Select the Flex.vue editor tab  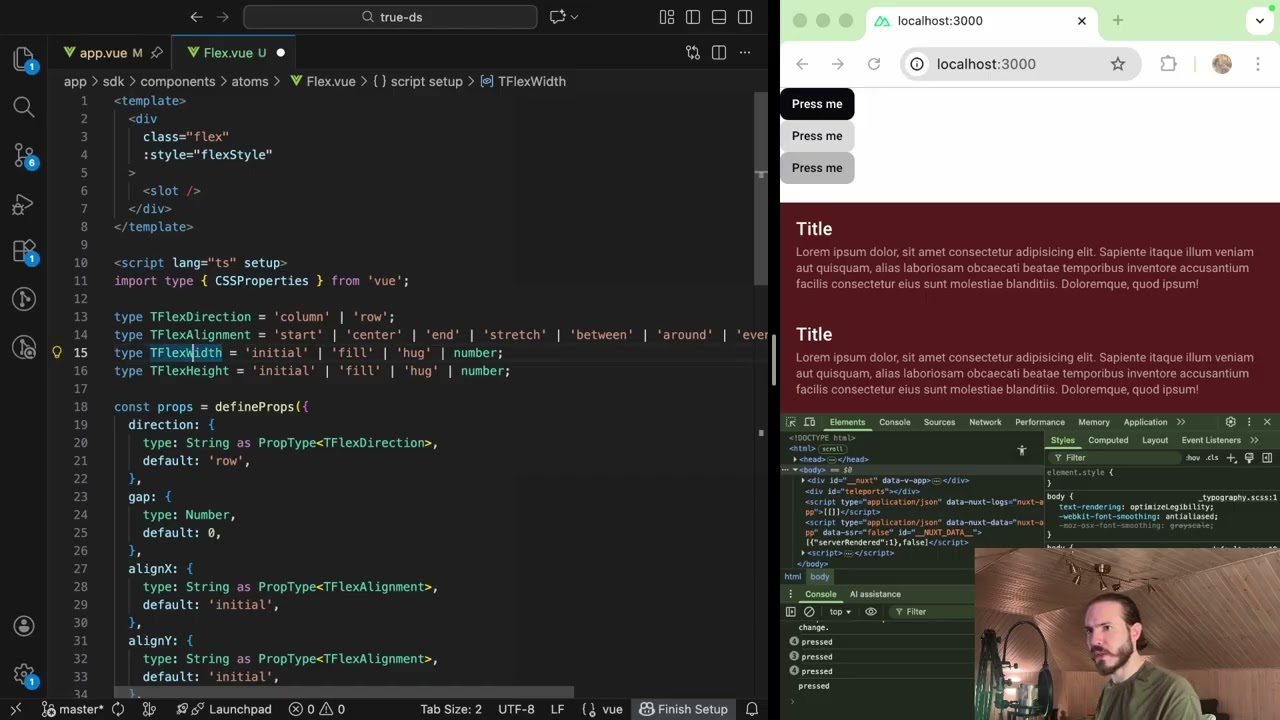click(234, 53)
